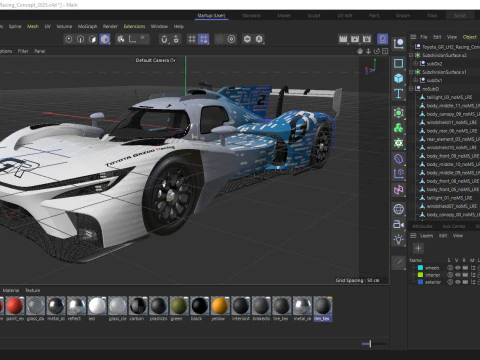Click the circular target icon in toolbar

pyautogui.click(x=231, y=39)
